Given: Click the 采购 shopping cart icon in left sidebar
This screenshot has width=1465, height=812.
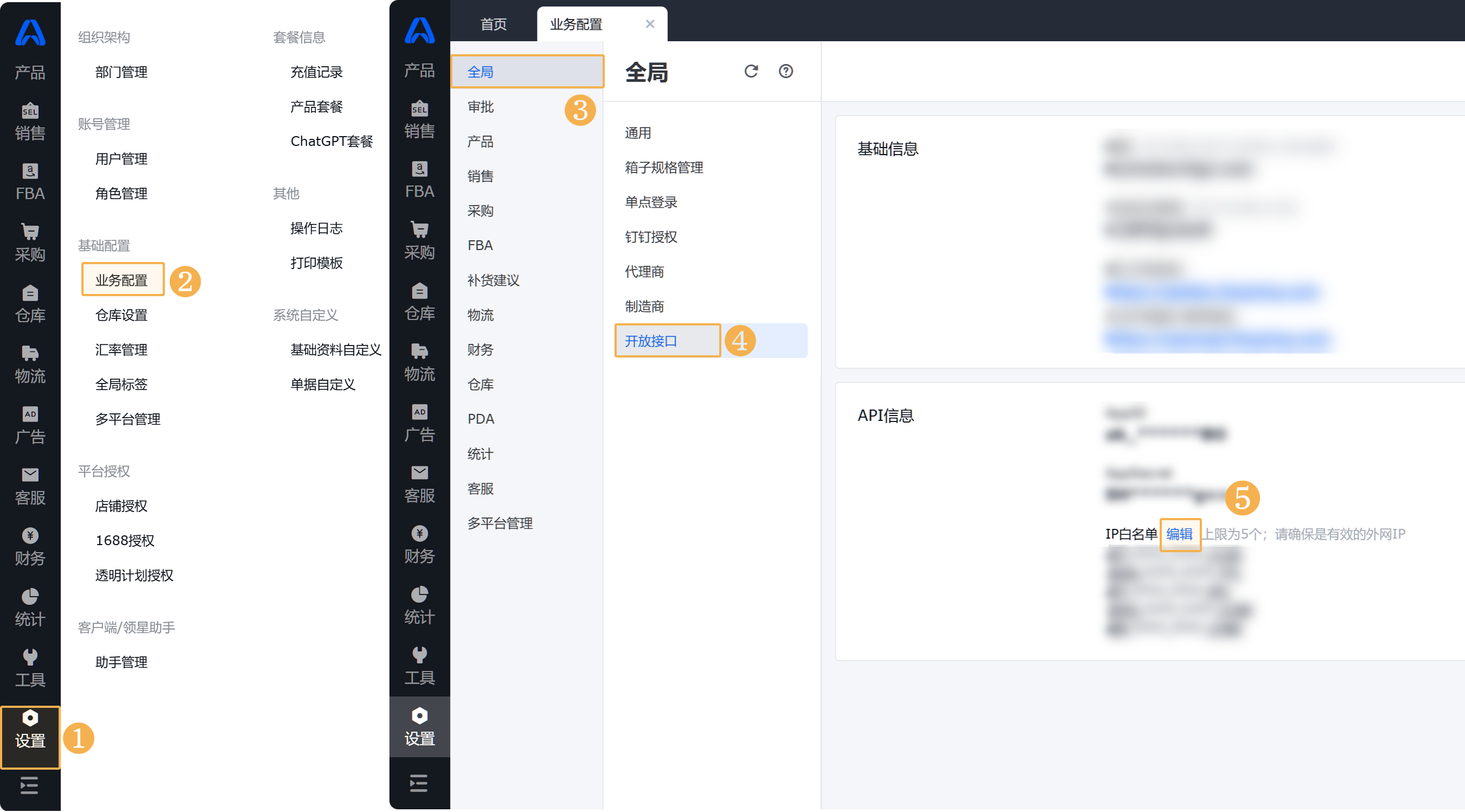Looking at the screenshot, I should 30,233.
